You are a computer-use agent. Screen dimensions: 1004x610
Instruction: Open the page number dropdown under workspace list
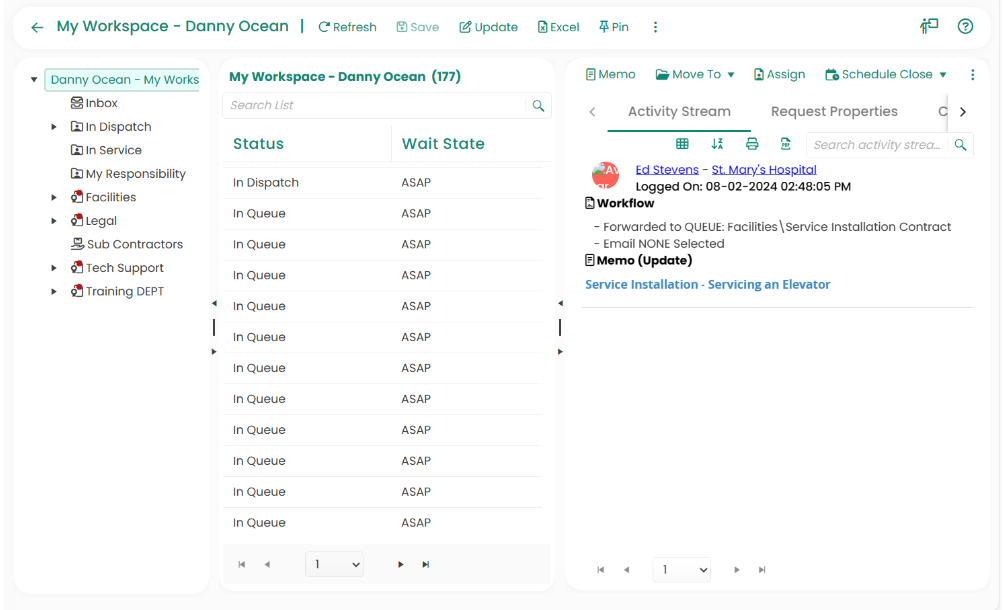[x=334, y=564]
